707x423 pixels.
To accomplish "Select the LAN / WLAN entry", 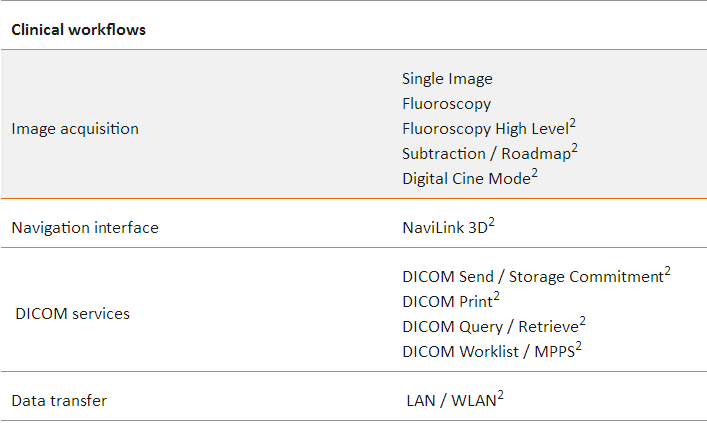I will coord(450,401).
